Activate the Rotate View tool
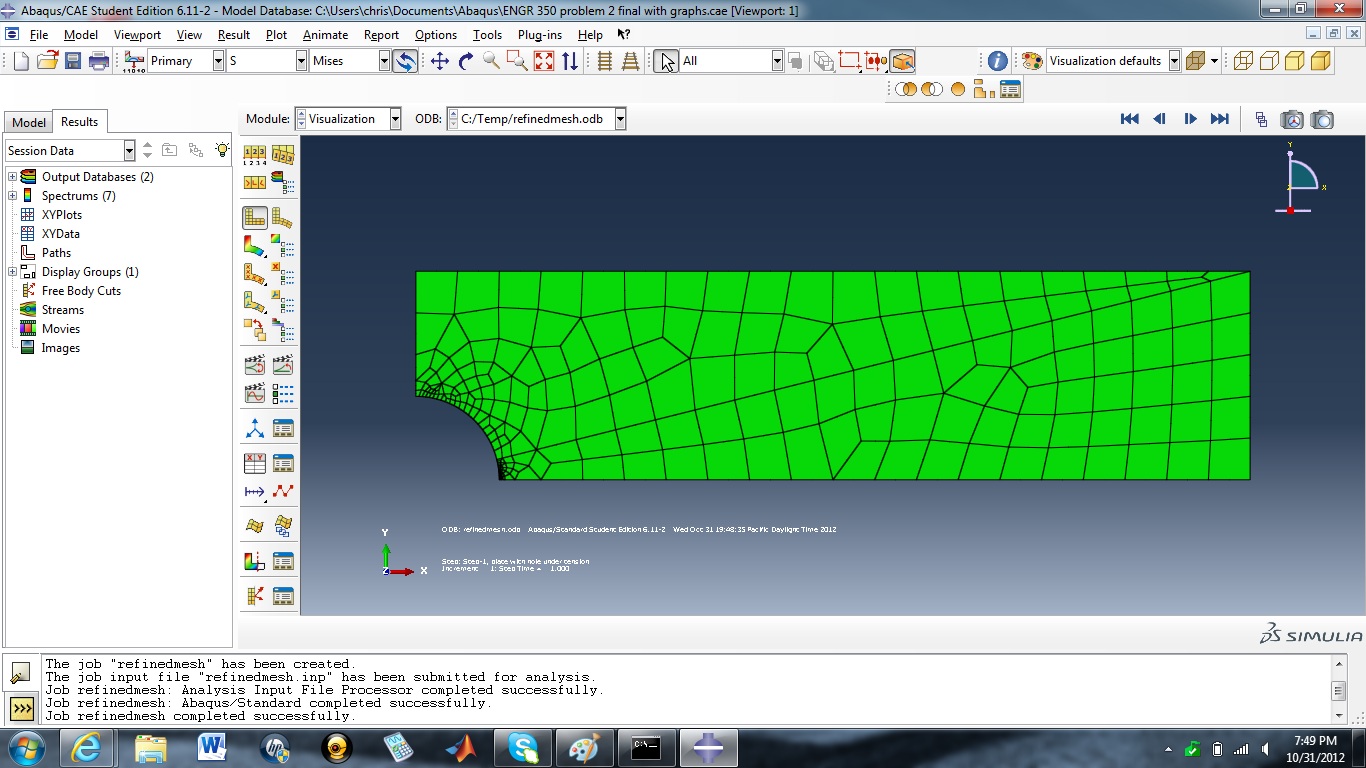Image resolution: width=1366 pixels, height=768 pixels. click(465, 61)
